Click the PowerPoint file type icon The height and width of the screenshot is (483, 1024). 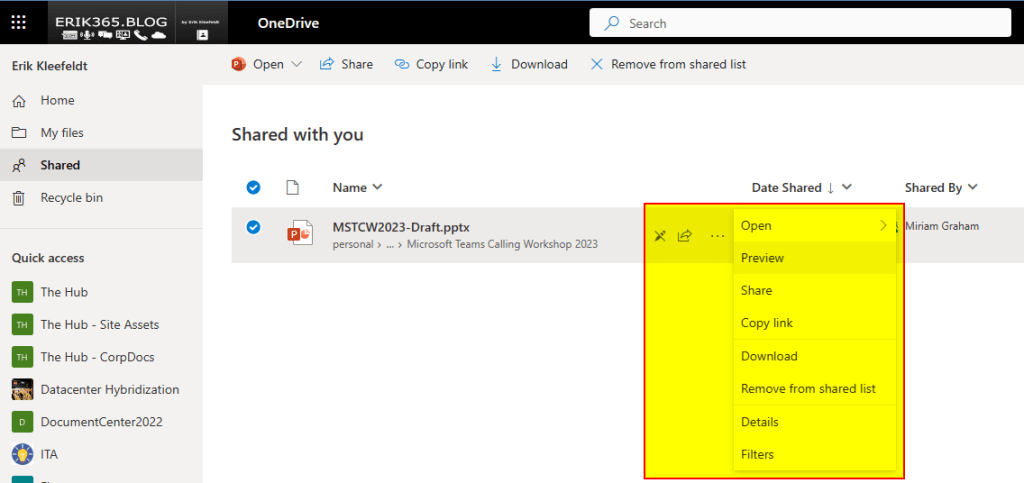tap(299, 233)
